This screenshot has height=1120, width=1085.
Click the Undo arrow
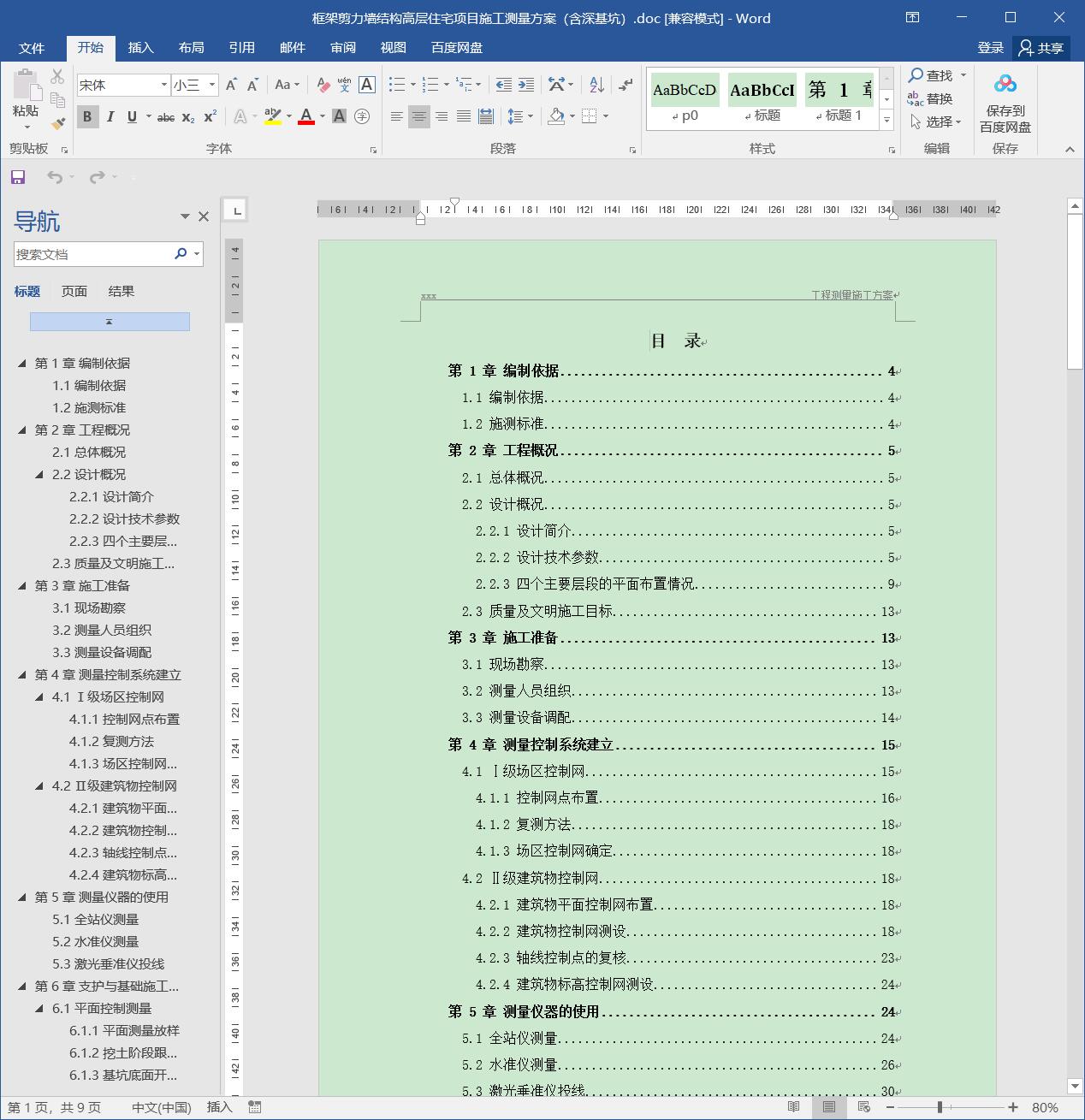tap(55, 177)
